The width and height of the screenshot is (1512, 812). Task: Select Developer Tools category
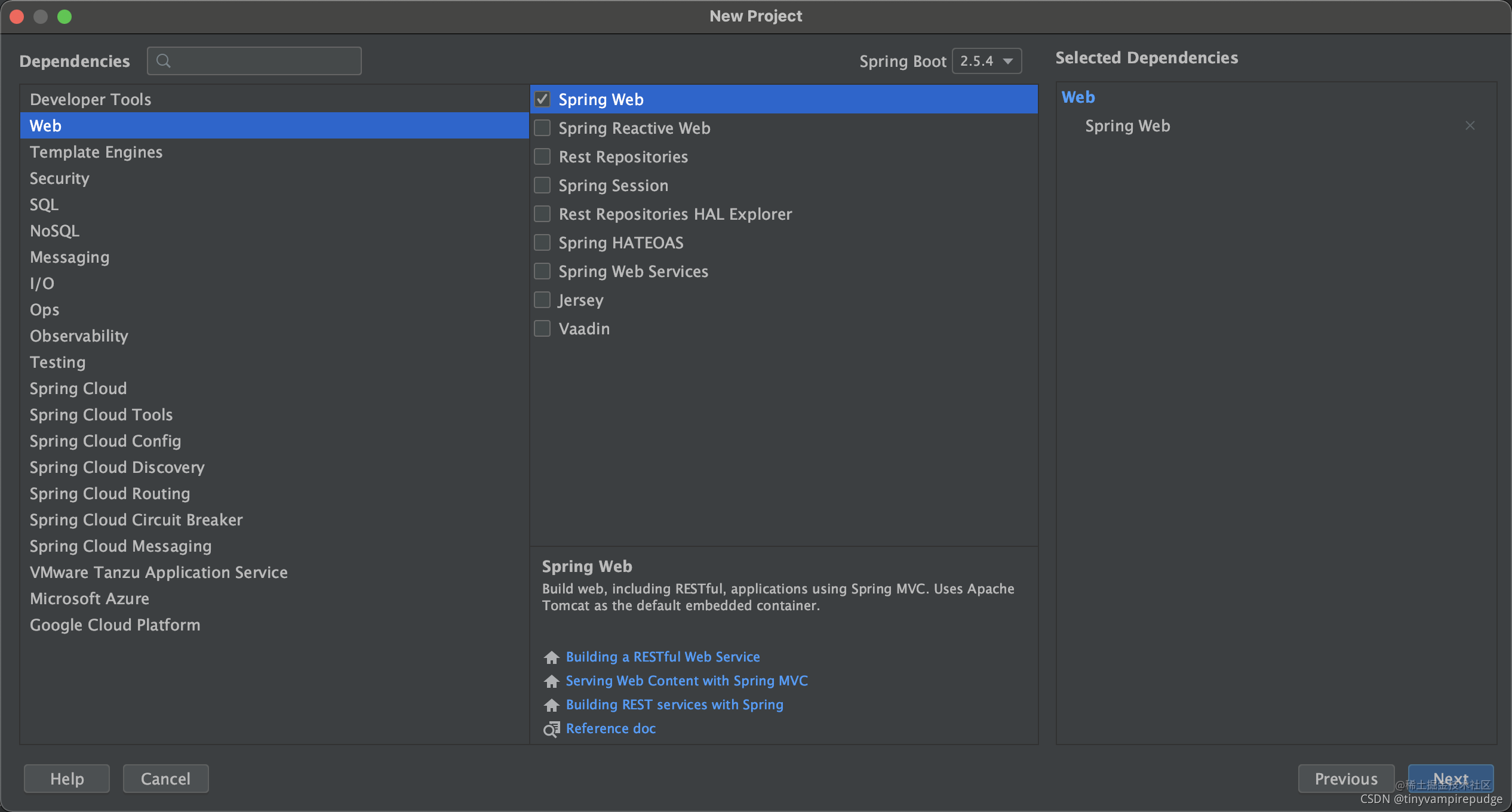coord(90,99)
